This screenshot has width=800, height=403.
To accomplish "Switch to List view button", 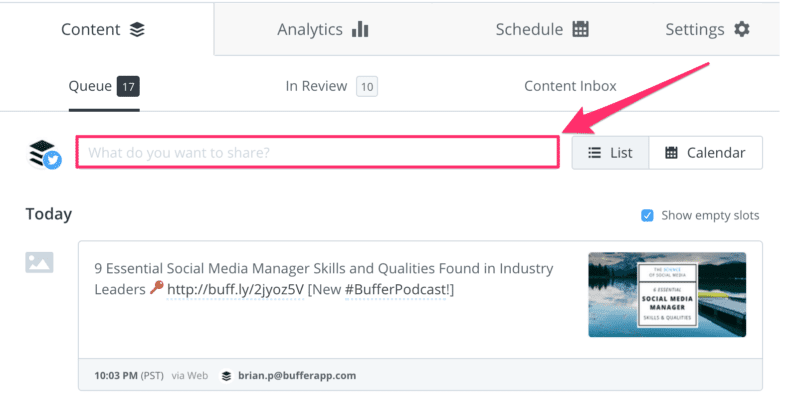I will 610,153.
